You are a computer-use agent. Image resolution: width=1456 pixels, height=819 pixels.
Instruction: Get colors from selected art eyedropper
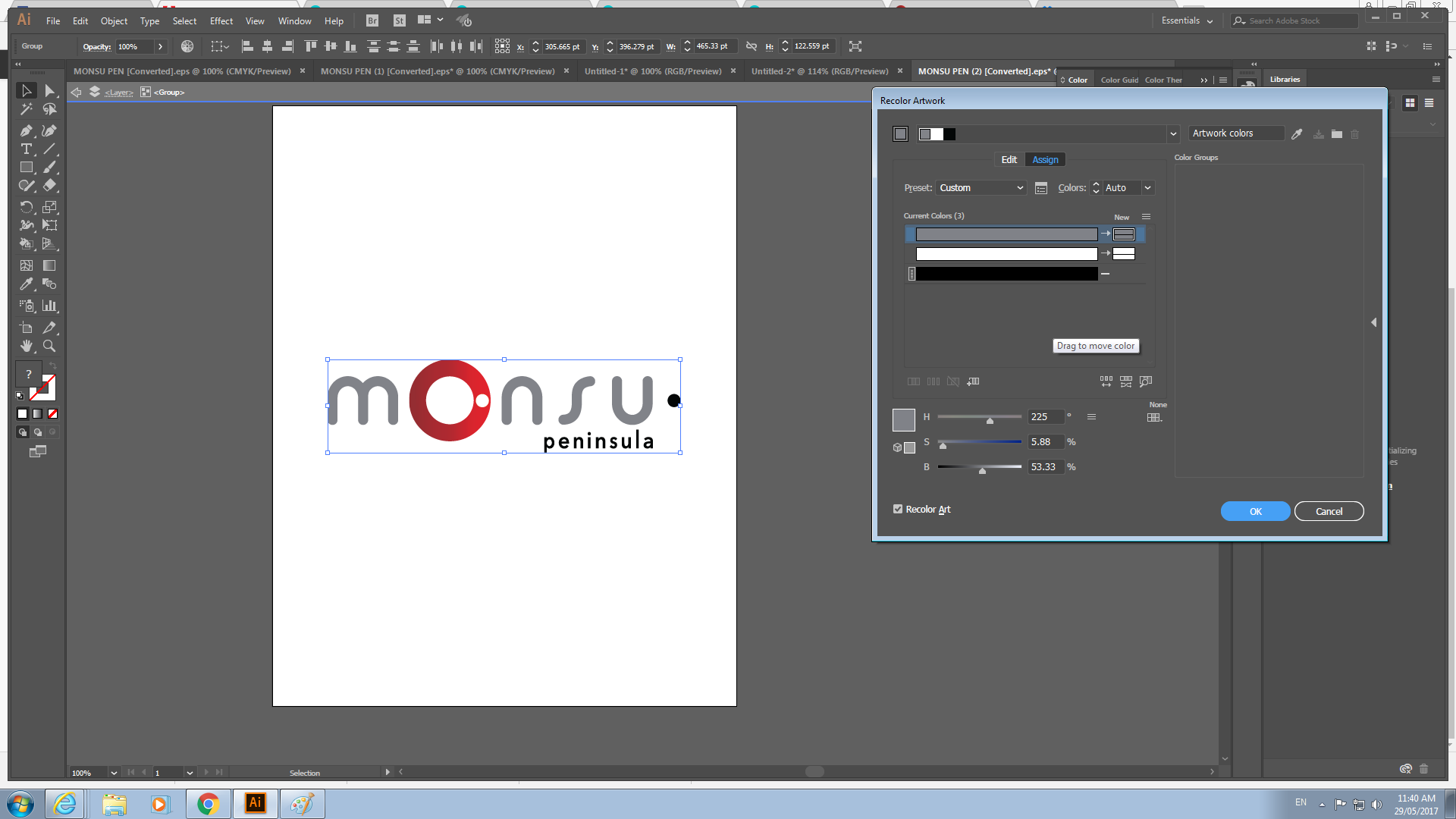coord(1297,134)
